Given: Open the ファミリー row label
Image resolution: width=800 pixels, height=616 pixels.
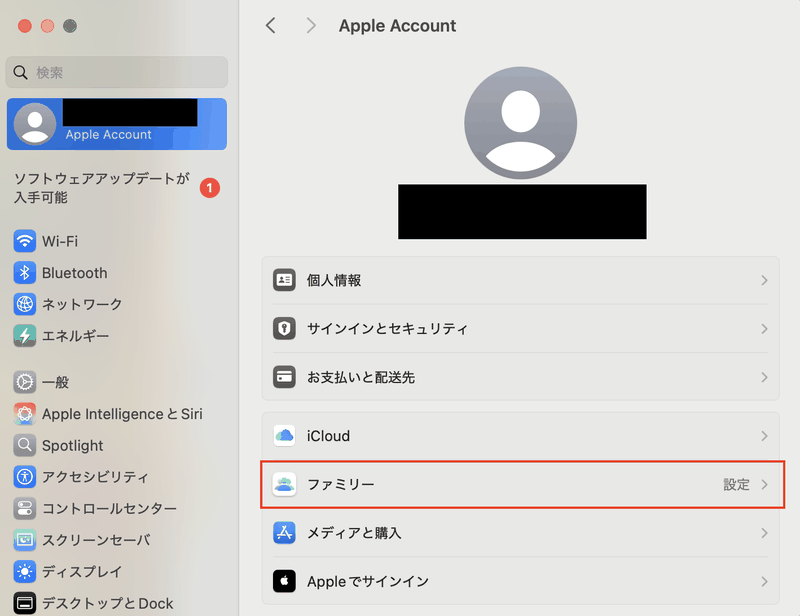Looking at the screenshot, I should pyautogui.click(x=341, y=484).
